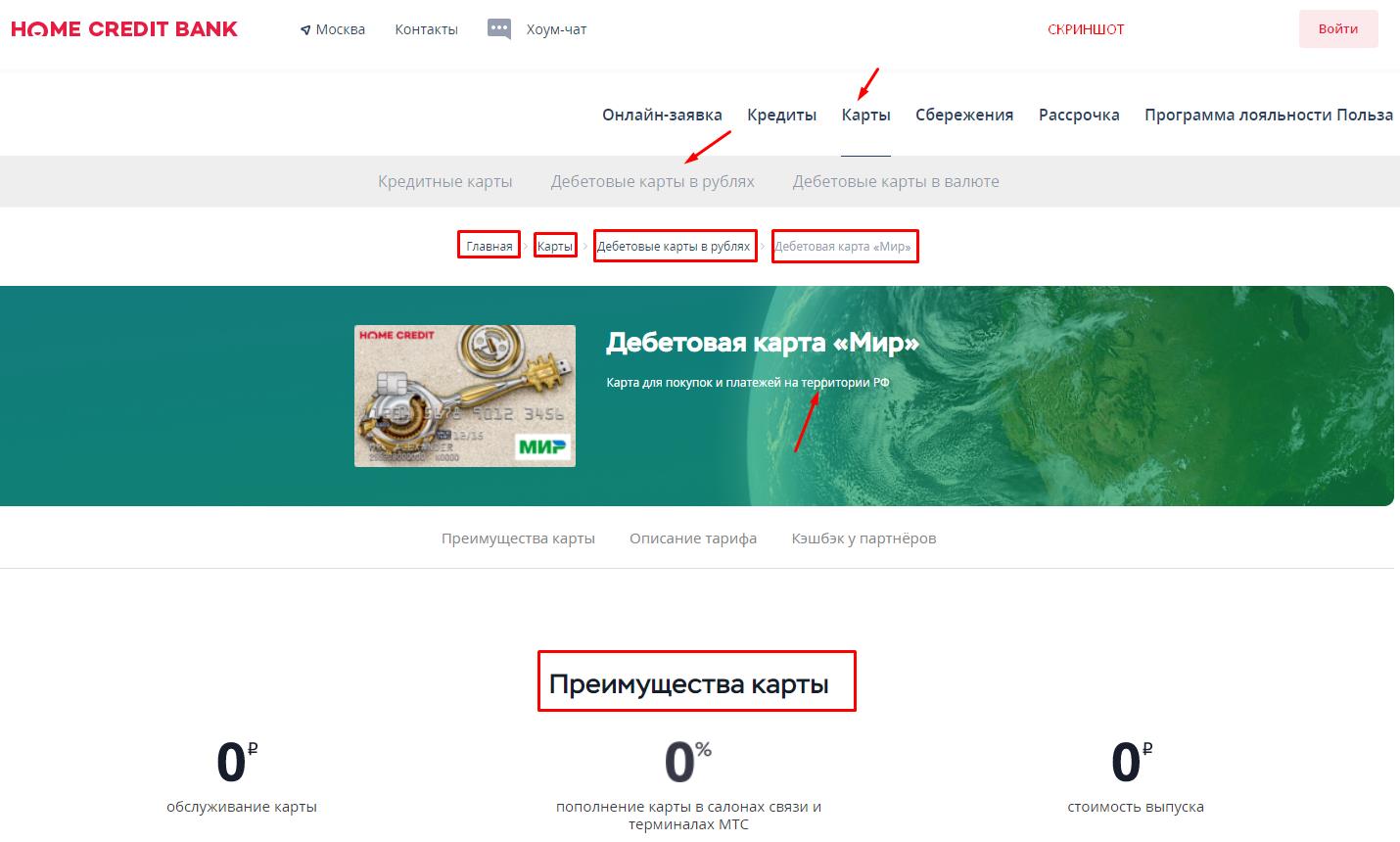The height and width of the screenshot is (842, 1400).
Task: Select the Кредитные карты submenu item
Action: pyautogui.click(x=445, y=181)
